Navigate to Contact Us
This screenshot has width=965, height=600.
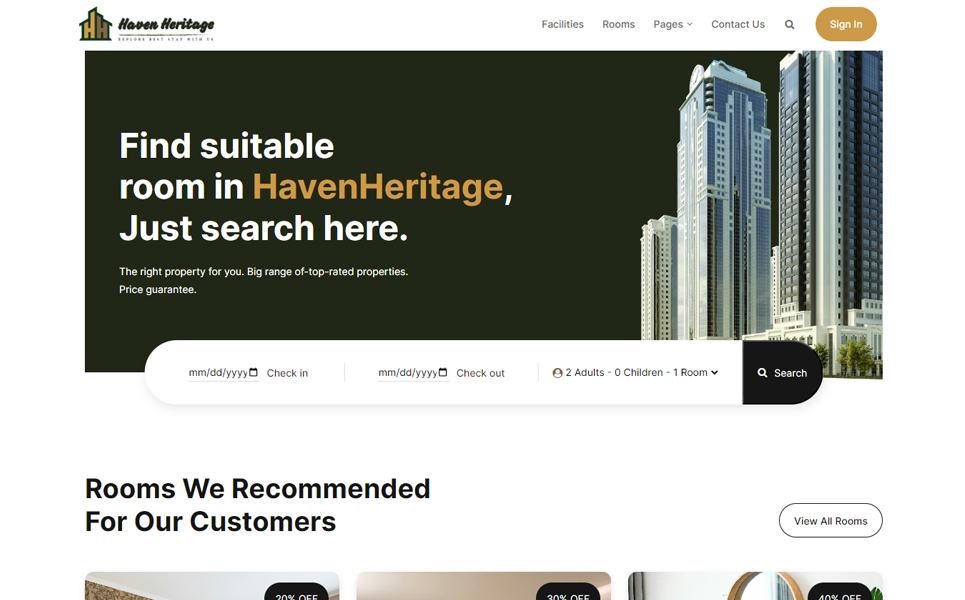738,25
